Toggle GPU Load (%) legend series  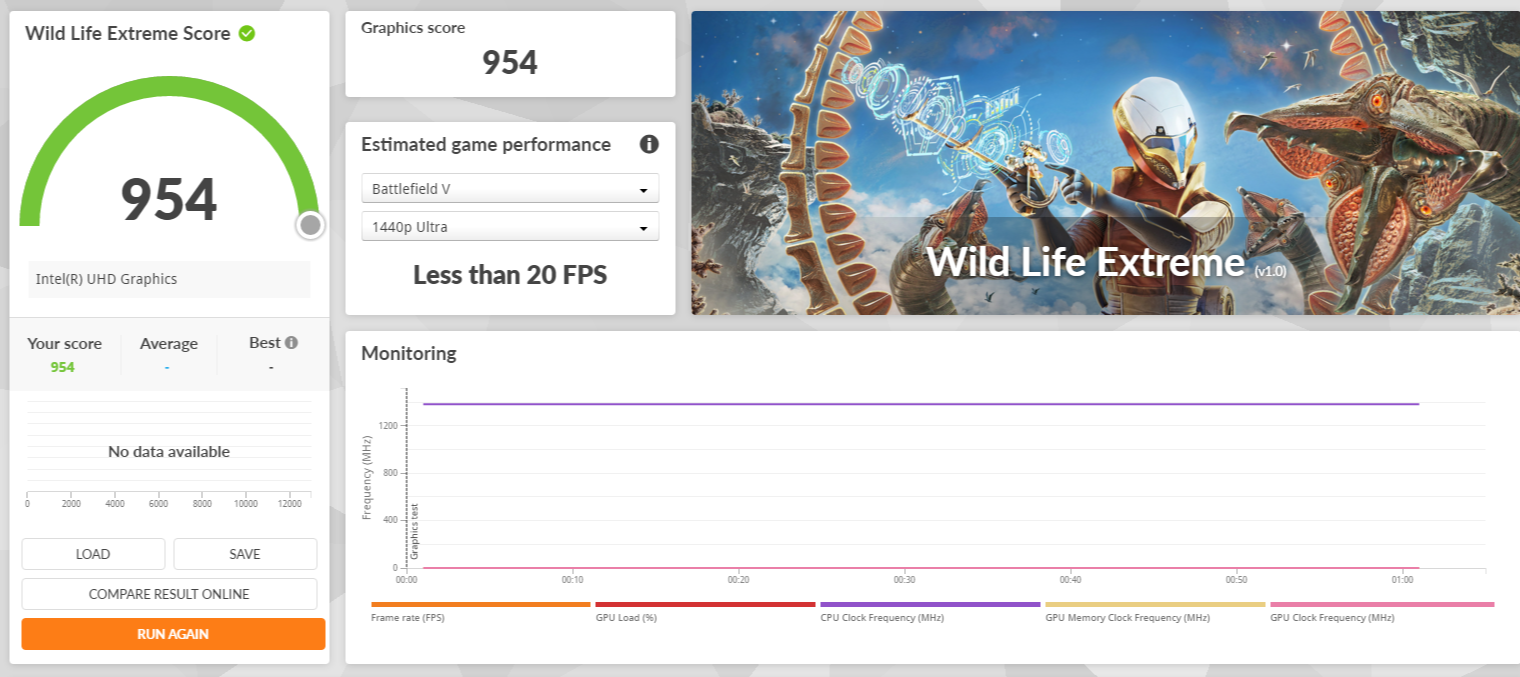pos(705,612)
